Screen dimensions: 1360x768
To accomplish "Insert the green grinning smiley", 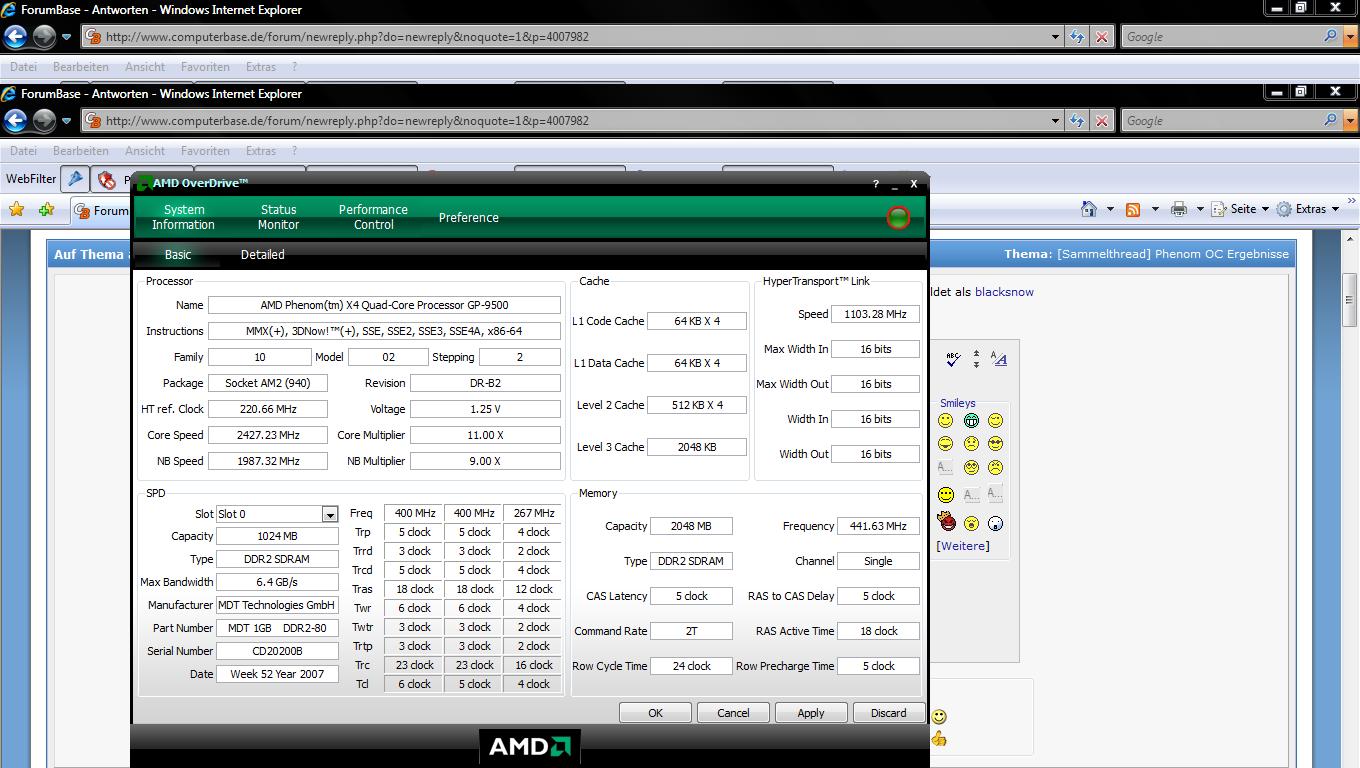I will (x=971, y=421).
